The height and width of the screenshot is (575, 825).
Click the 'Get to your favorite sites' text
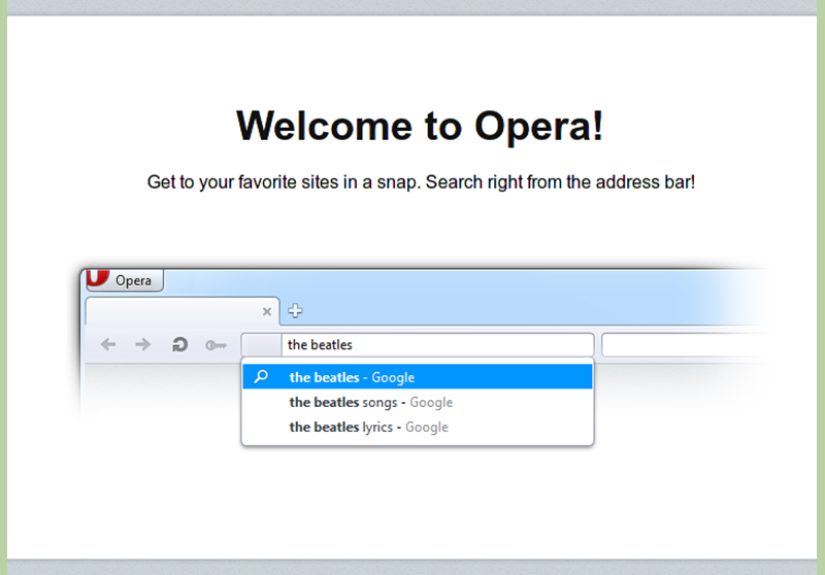tap(421, 182)
